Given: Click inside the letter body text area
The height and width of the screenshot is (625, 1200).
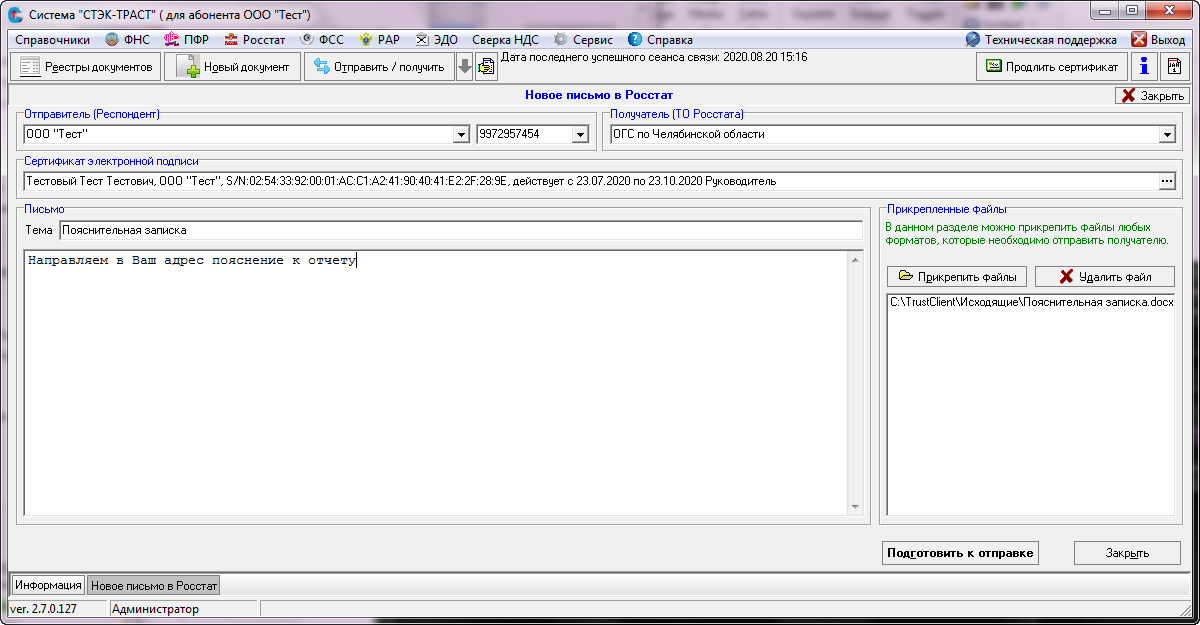Looking at the screenshot, I should 436,383.
